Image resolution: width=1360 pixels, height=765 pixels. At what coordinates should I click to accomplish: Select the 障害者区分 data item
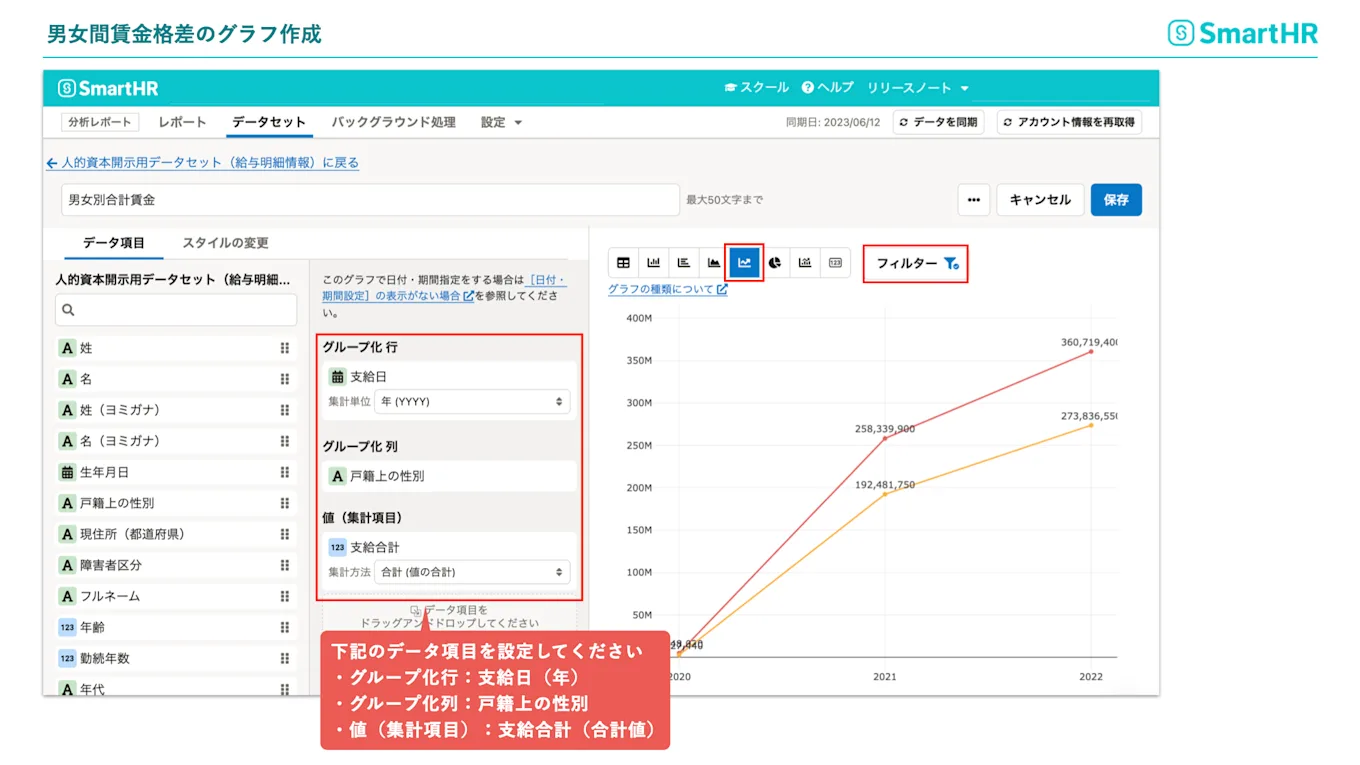pyautogui.click(x=176, y=565)
